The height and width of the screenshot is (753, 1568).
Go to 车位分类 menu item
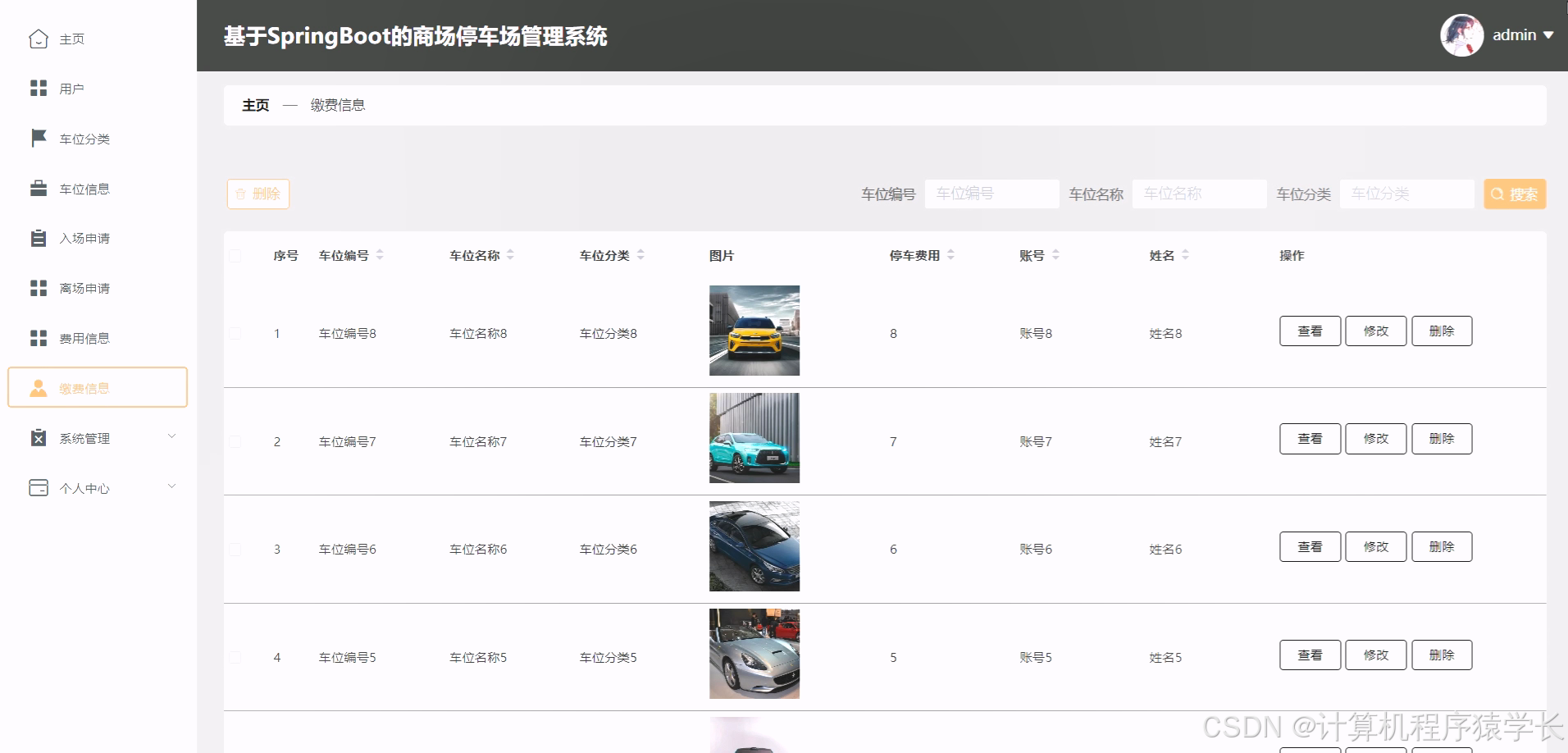point(84,139)
